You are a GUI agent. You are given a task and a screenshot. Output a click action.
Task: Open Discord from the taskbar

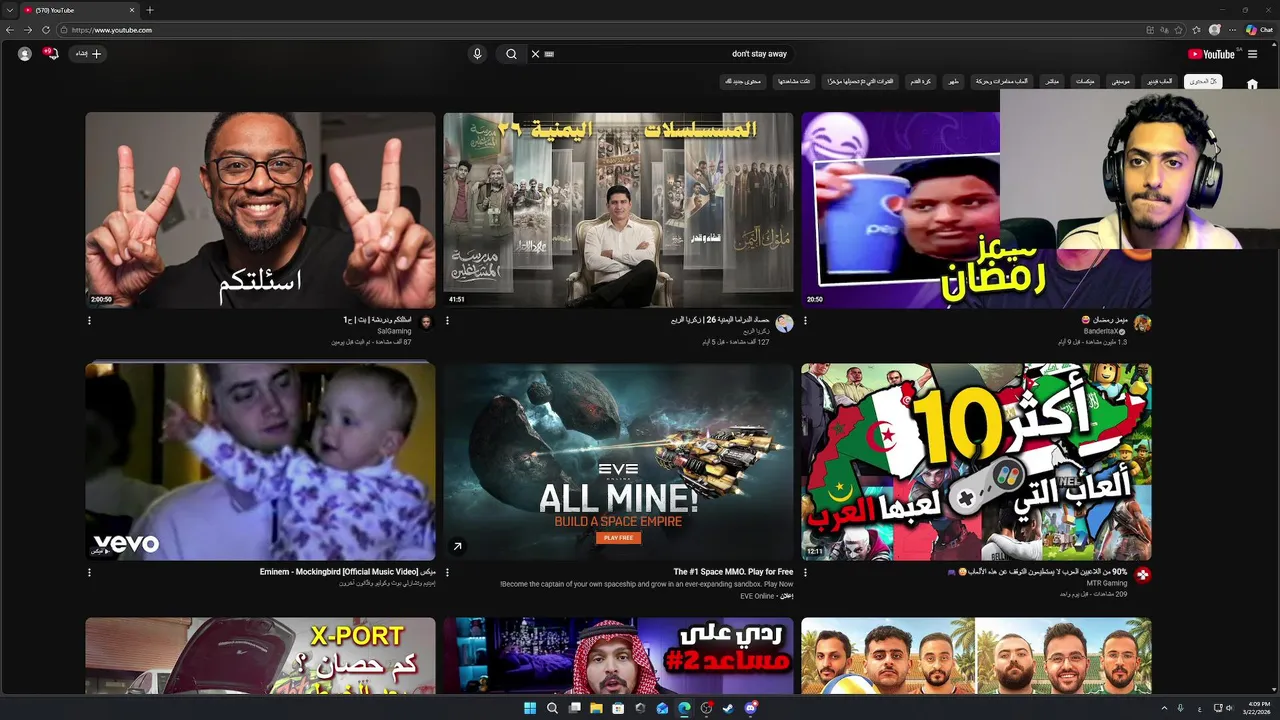tap(750, 708)
